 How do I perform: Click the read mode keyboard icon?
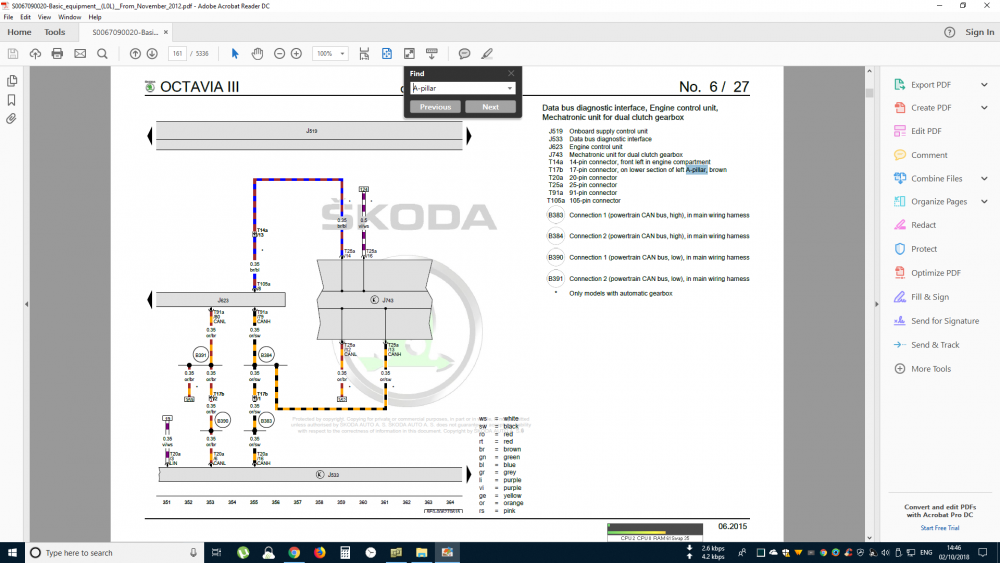click(432, 54)
